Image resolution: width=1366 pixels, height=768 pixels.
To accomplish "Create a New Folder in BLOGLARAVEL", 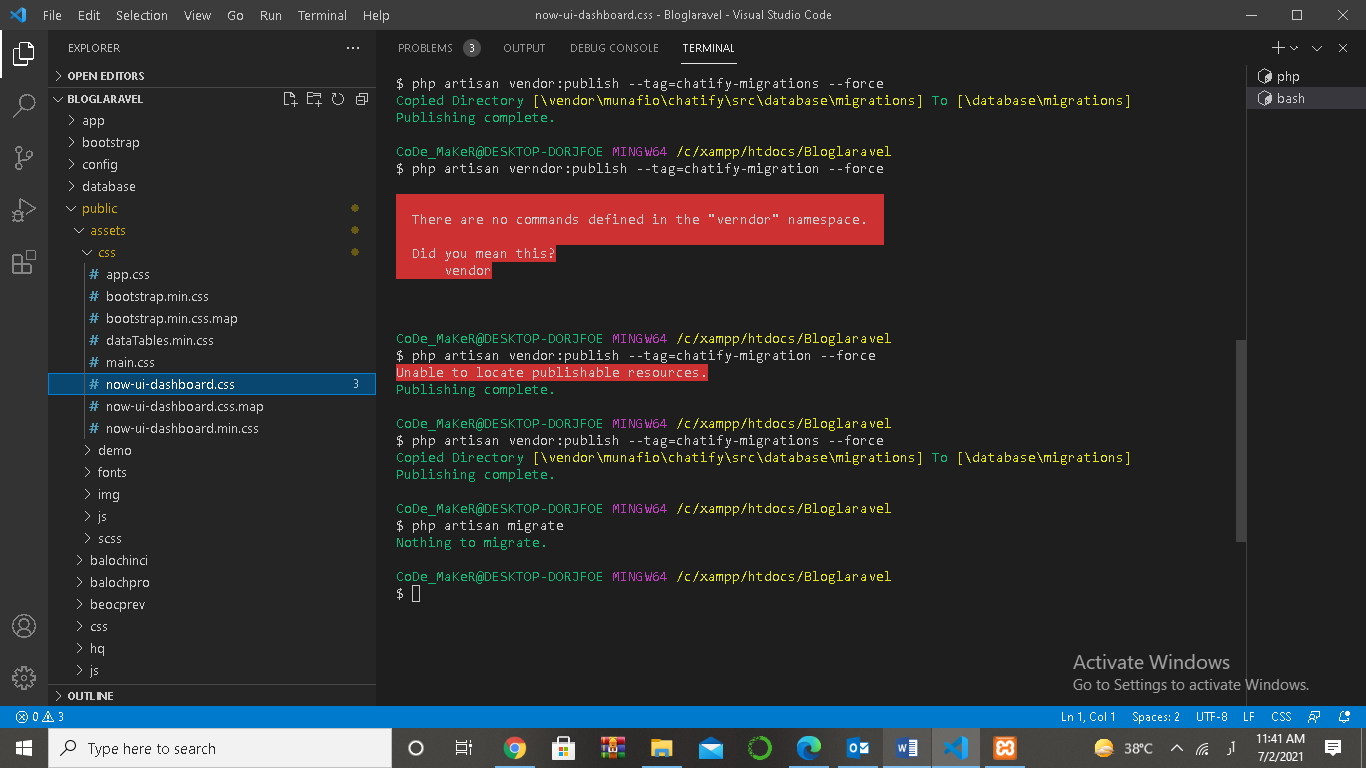I will click(x=313, y=98).
